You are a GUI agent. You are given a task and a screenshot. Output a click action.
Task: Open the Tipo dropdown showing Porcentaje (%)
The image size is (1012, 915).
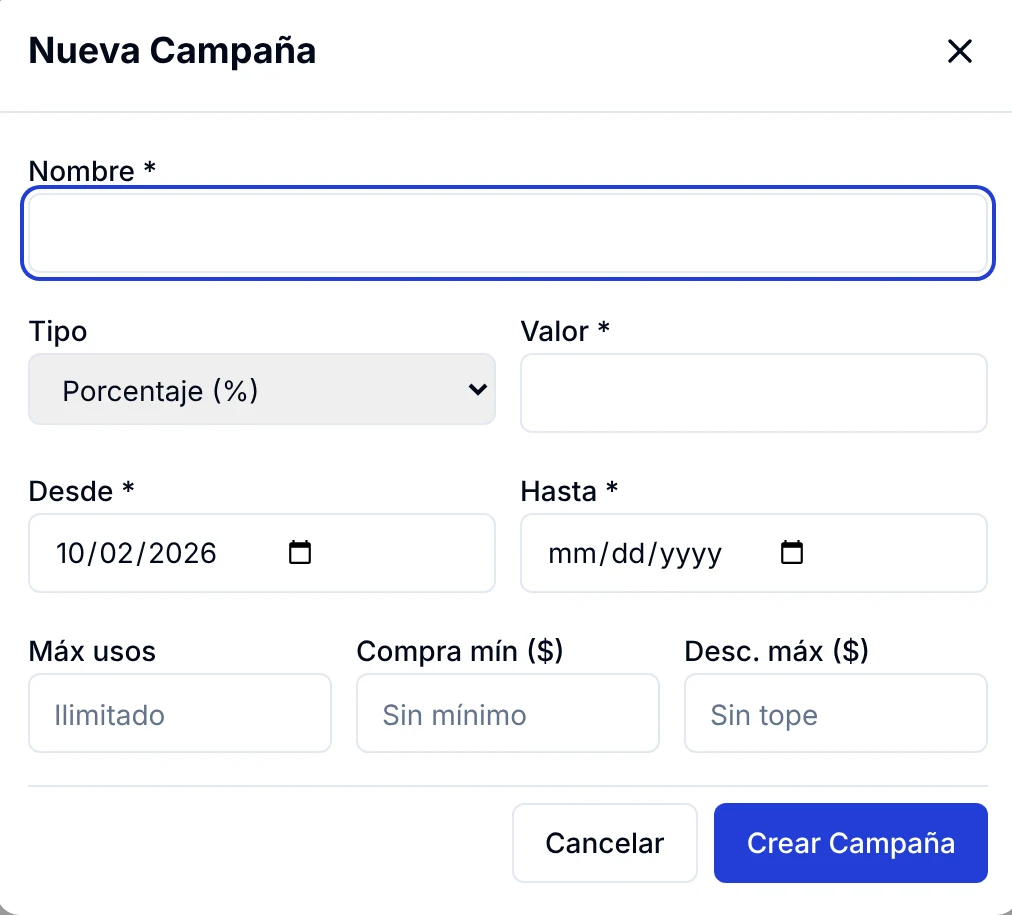pyautogui.click(x=262, y=389)
